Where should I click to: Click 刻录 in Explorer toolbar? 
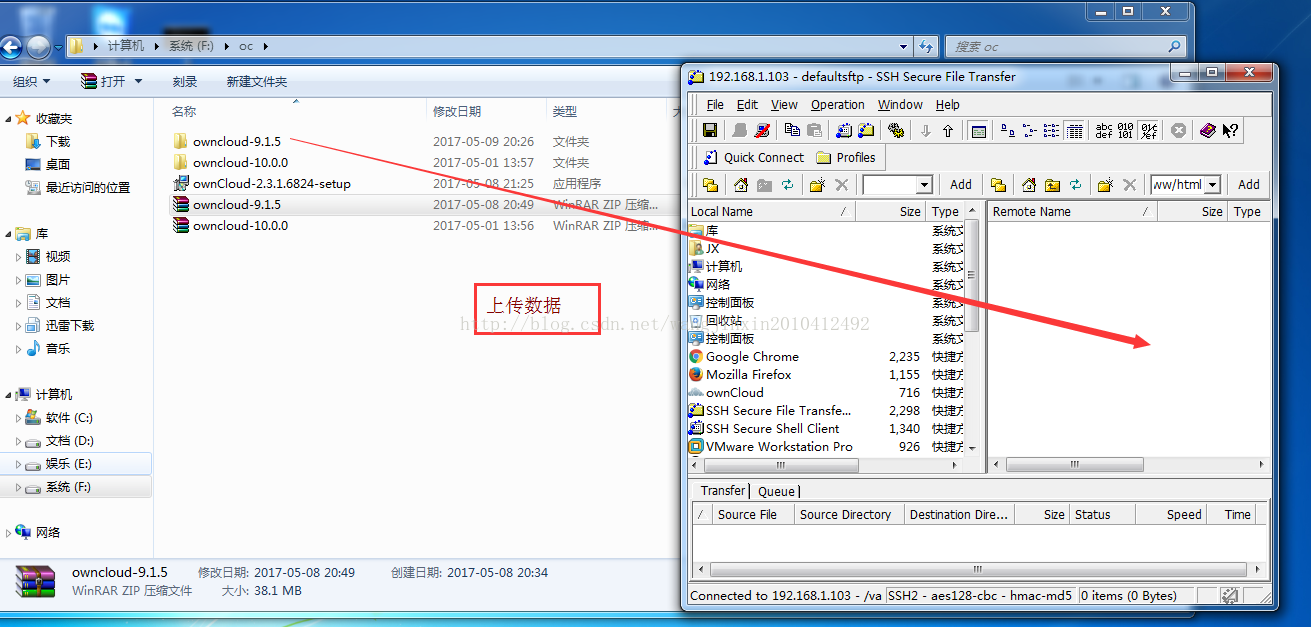[x=185, y=81]
